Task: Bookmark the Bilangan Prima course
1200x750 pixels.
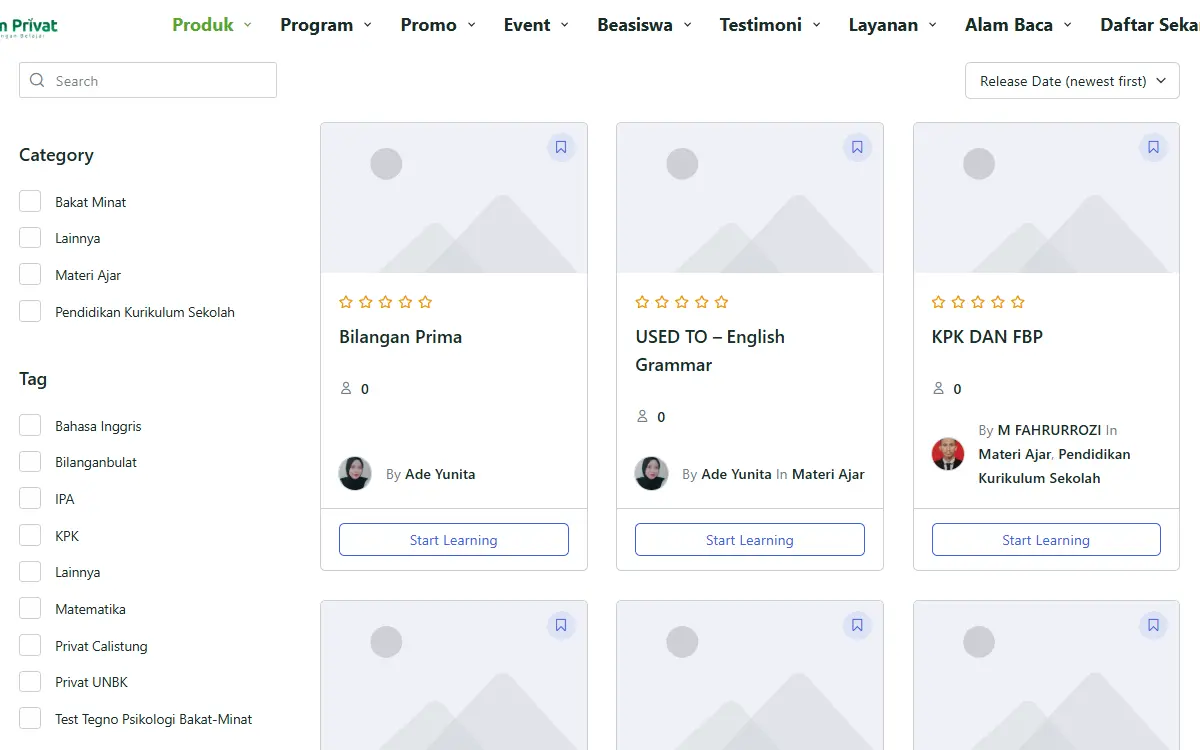Action: pos(561,147)
